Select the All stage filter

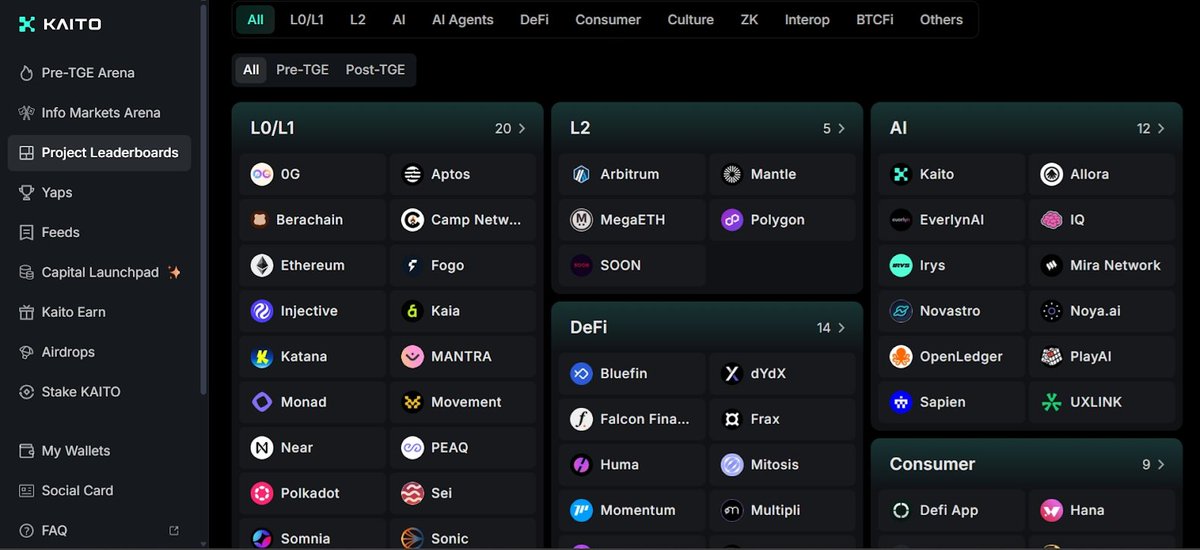[251, 70]
